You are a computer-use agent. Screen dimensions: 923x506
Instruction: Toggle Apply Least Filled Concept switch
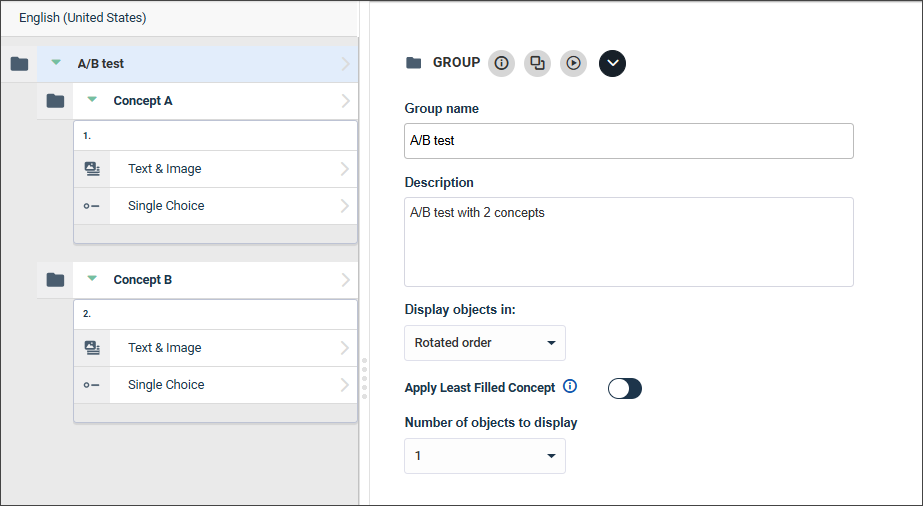point(625,388)
